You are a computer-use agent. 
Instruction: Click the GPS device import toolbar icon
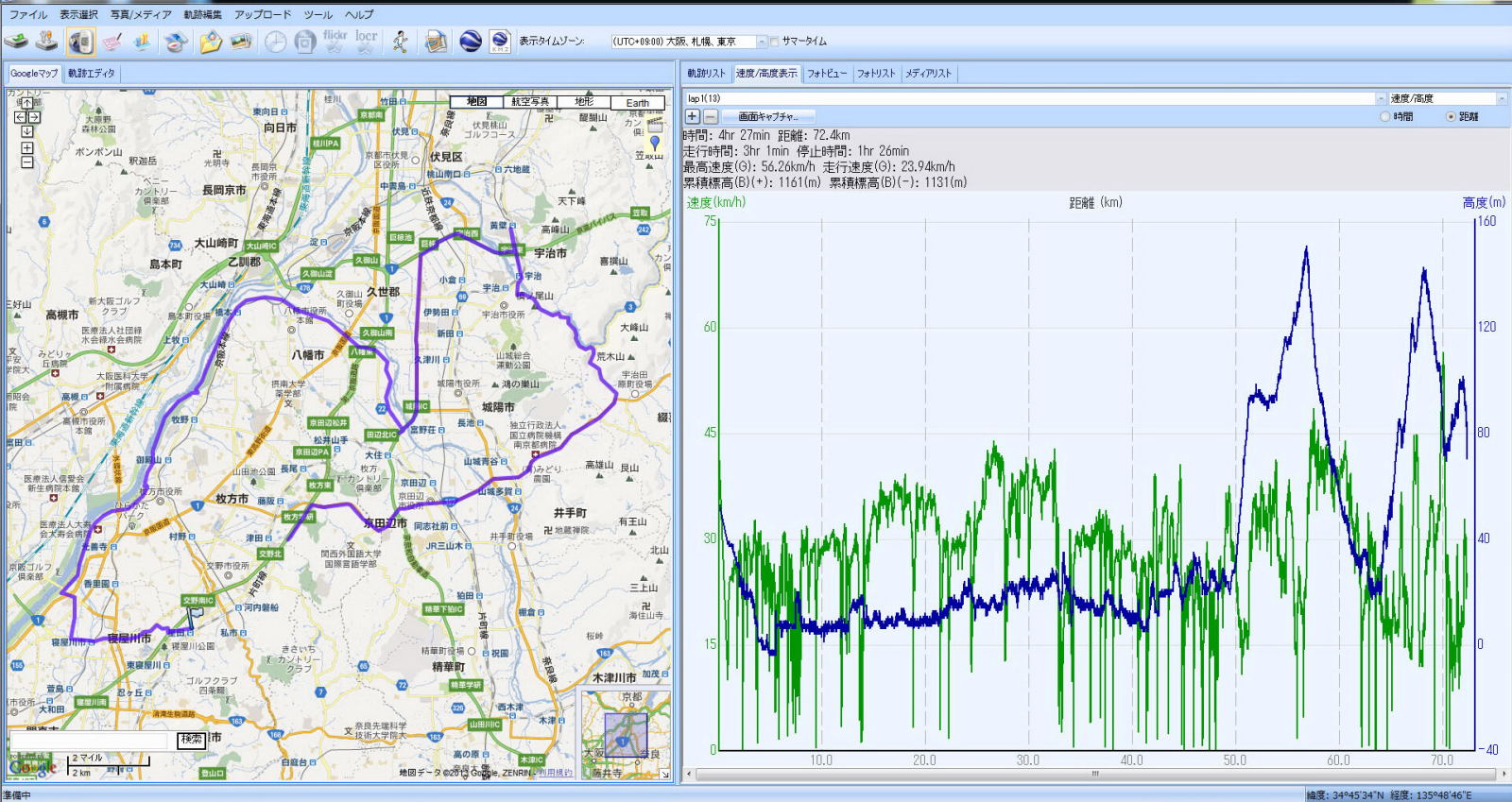(16, 41)
